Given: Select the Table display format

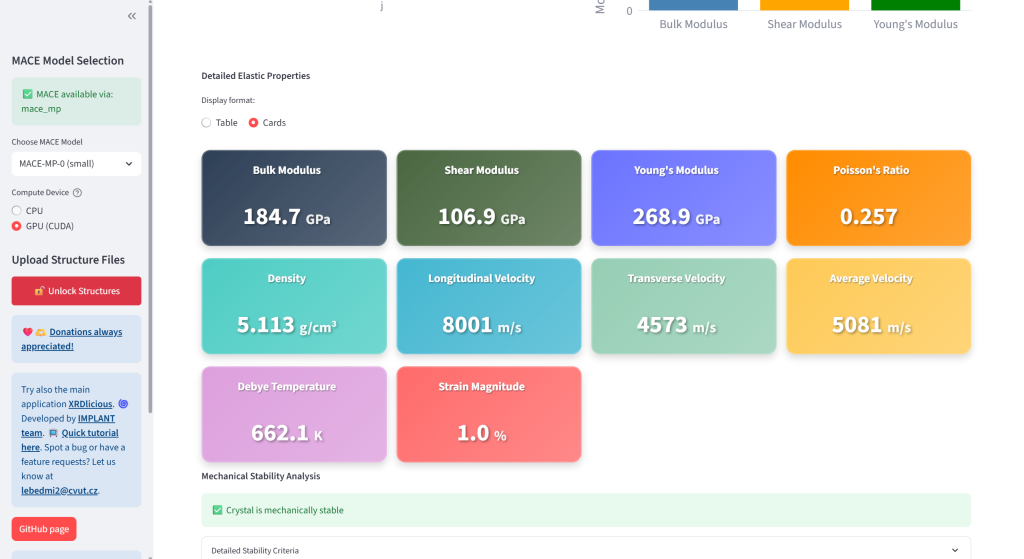Looking at the screenshot, I should pyautogui.click(x=206, y=123).
